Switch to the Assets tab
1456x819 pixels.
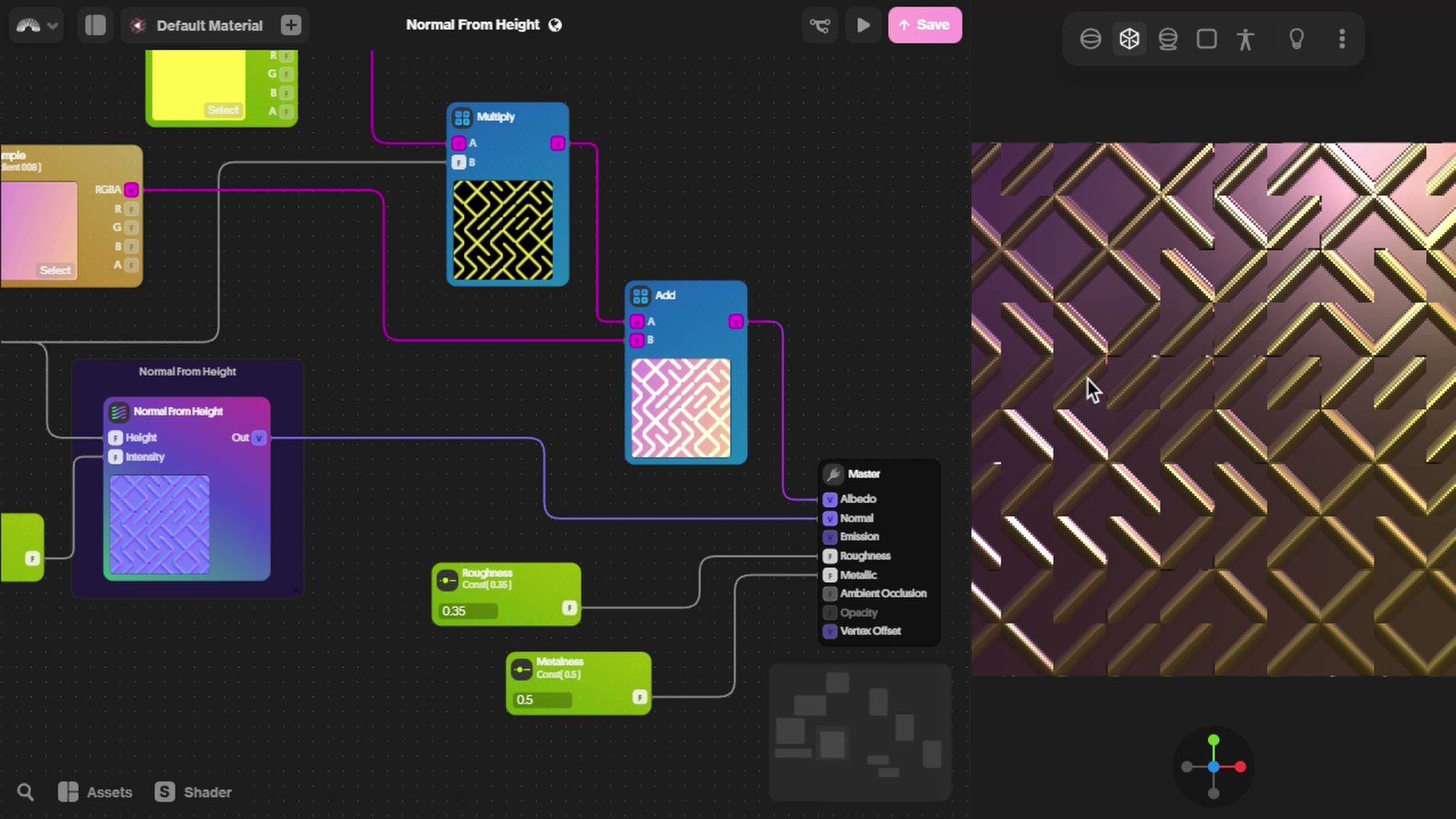[x=96, y=792]
